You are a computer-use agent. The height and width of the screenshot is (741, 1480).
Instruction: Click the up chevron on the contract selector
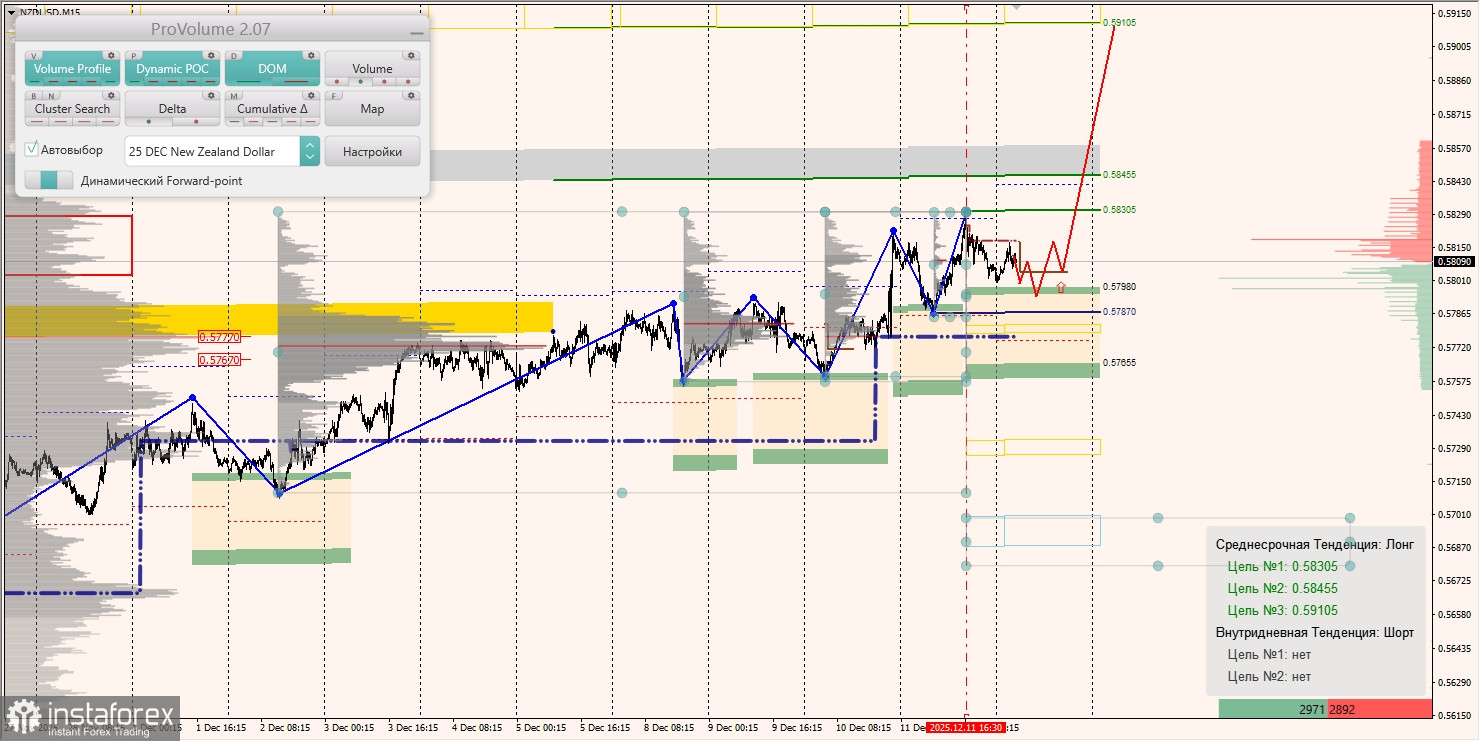pos(309,145)
